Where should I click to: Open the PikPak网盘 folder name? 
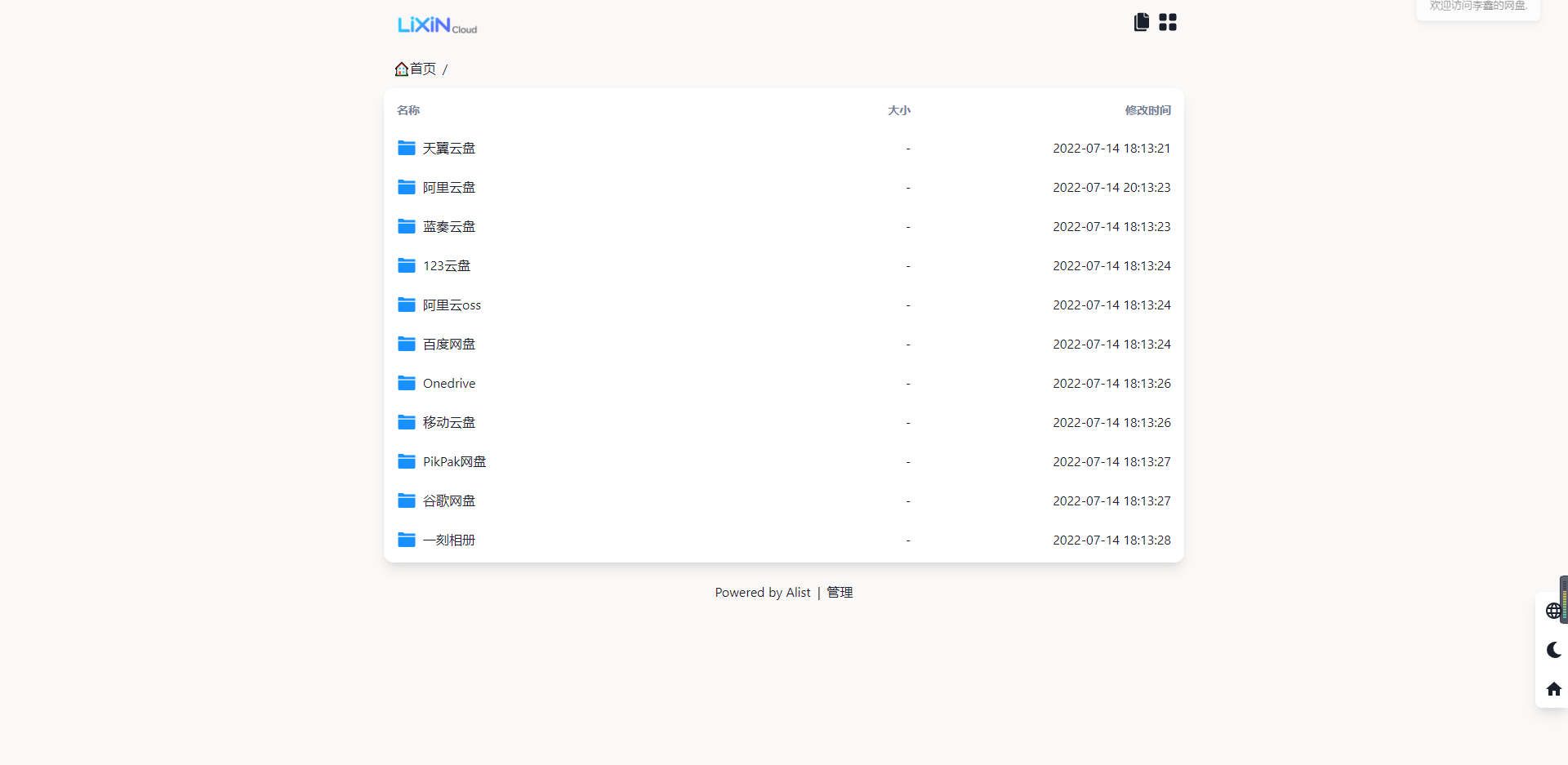coord(454,462)
